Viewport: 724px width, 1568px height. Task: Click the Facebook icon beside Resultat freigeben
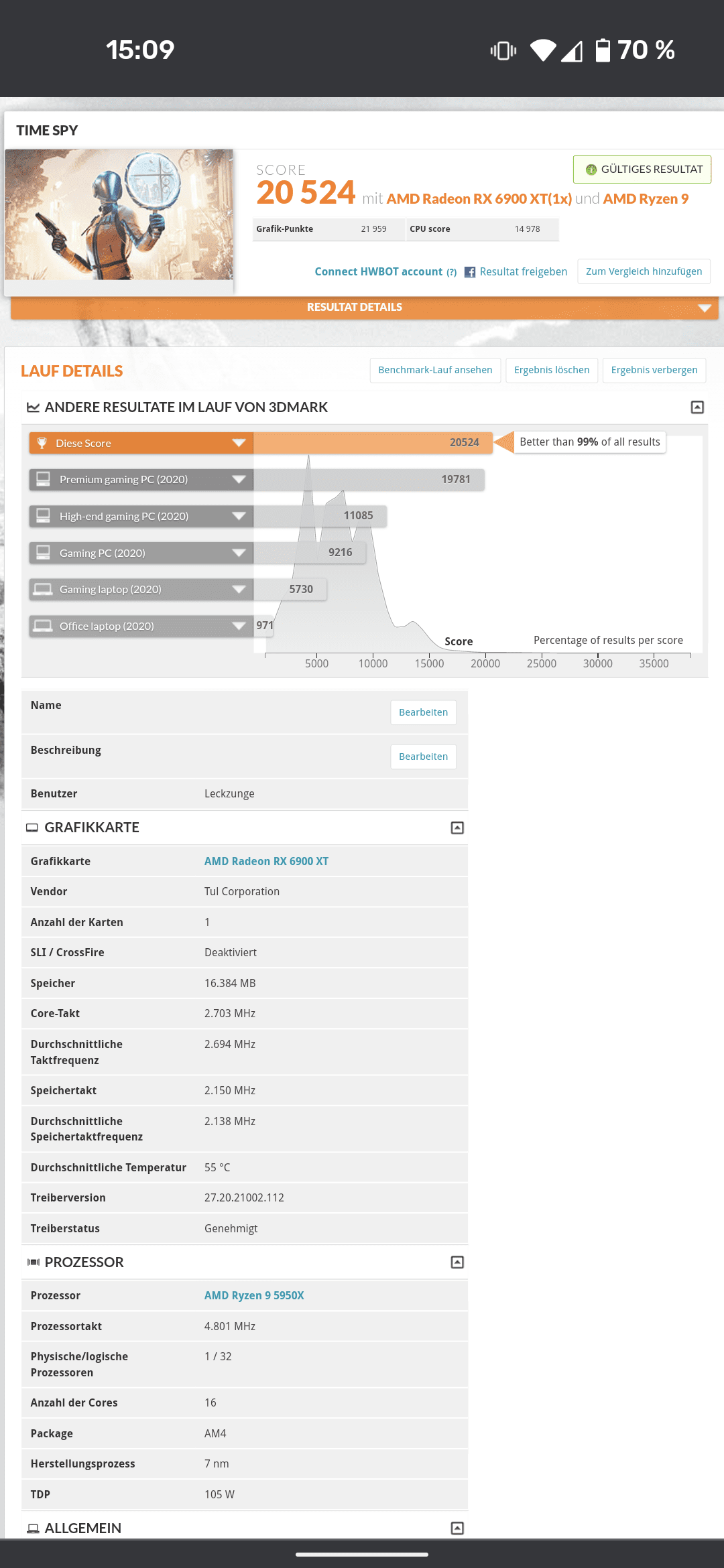(x=470, y=272)
